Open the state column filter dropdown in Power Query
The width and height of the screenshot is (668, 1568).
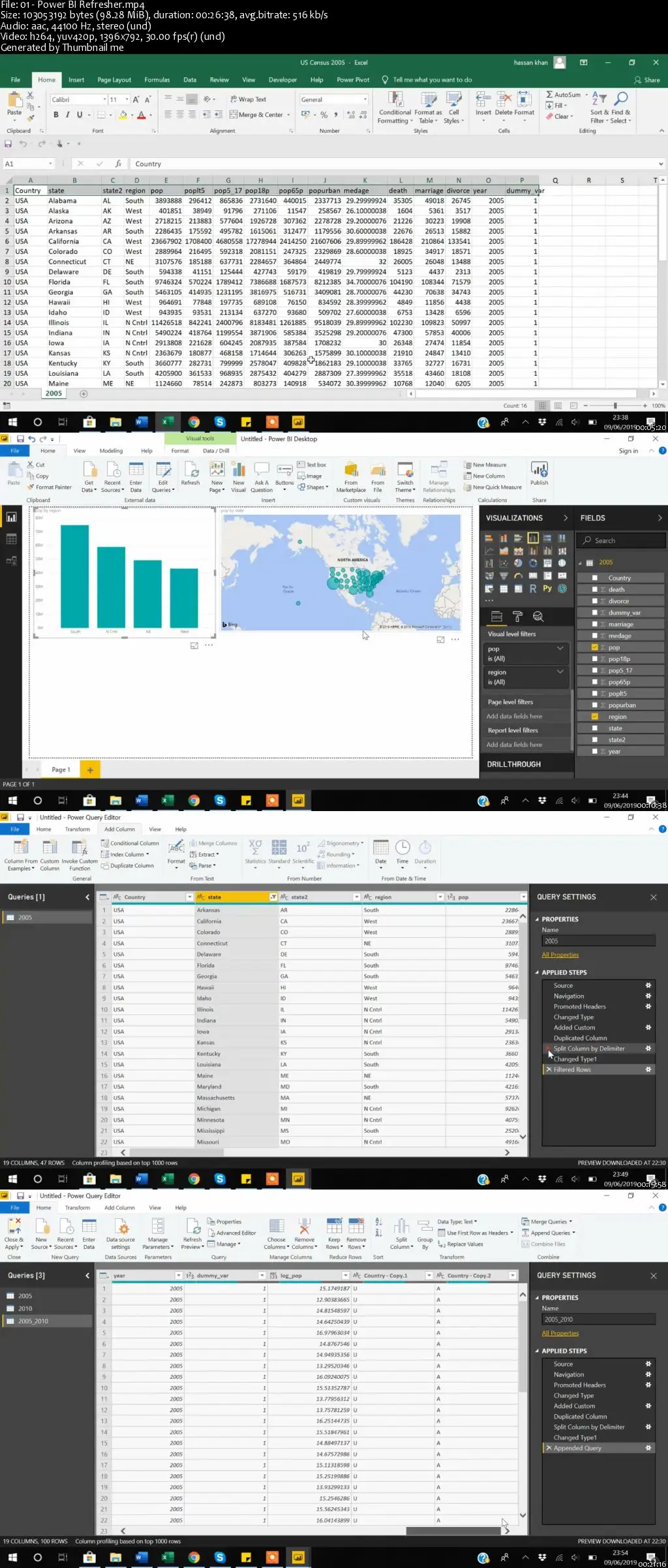pyautogui.click(x=273, y=897)
